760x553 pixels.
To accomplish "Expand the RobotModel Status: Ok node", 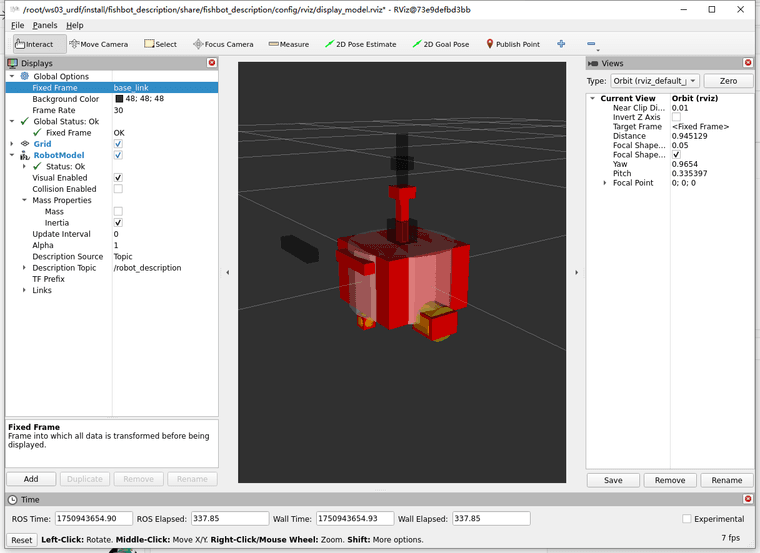I will pos(24,166).
